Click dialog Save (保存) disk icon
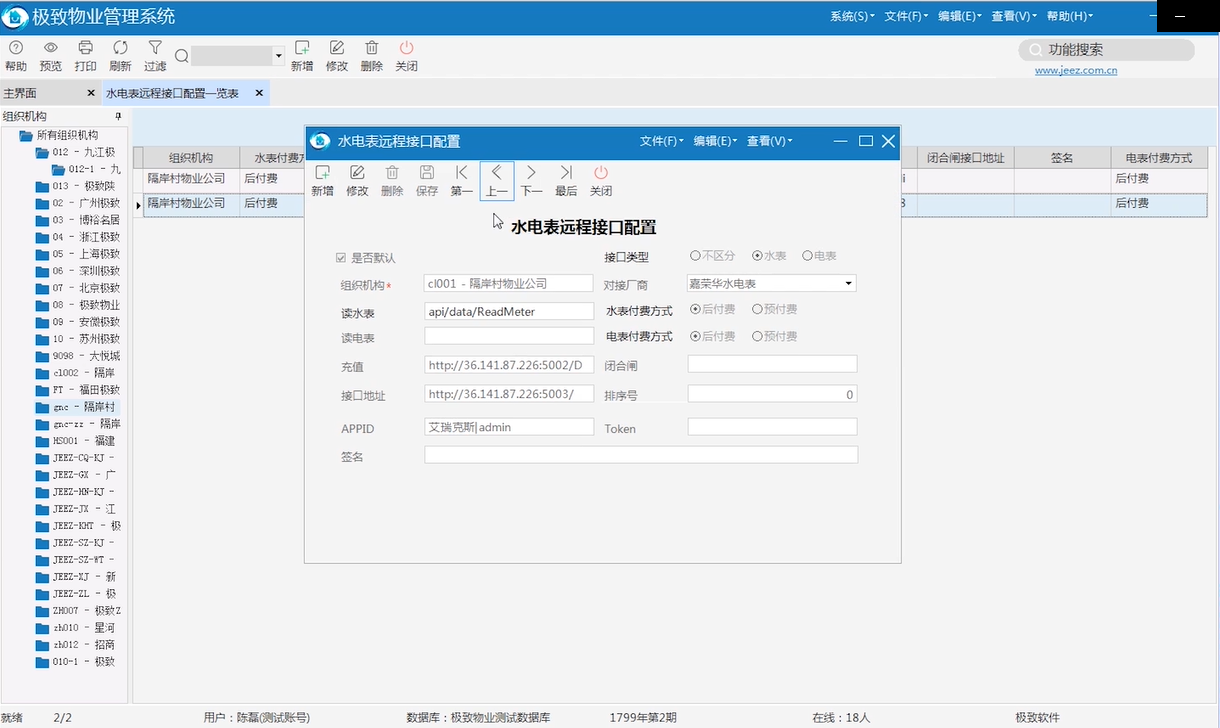 point(427,173)
